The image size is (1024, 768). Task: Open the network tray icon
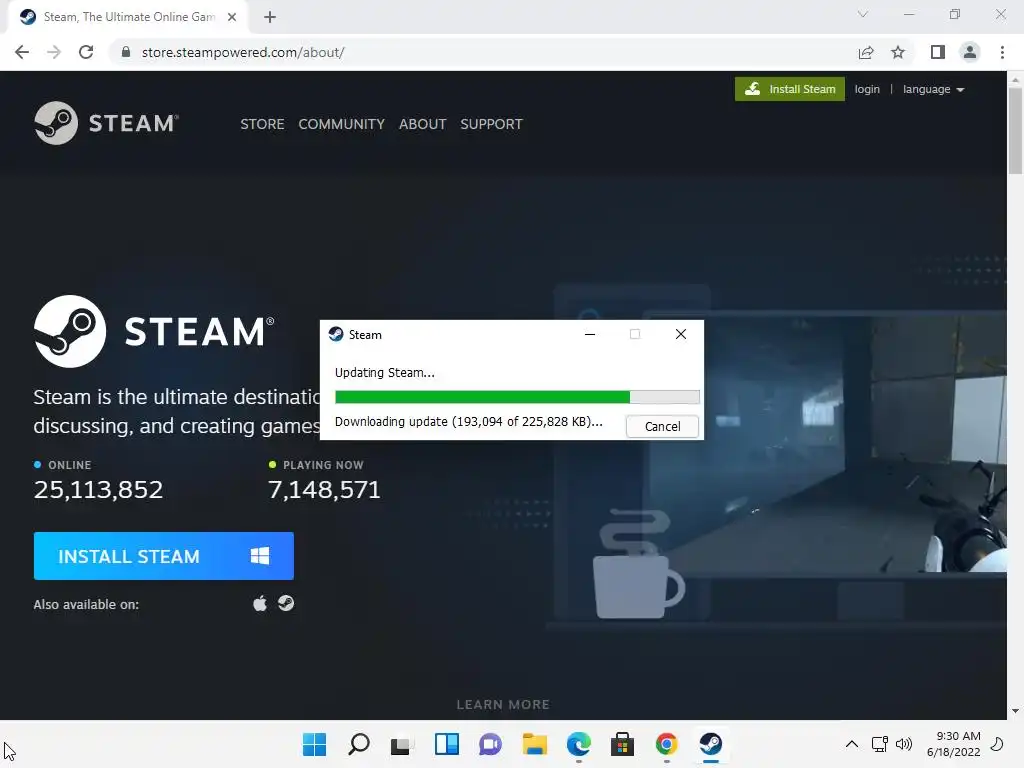click(x=880, y=744)
